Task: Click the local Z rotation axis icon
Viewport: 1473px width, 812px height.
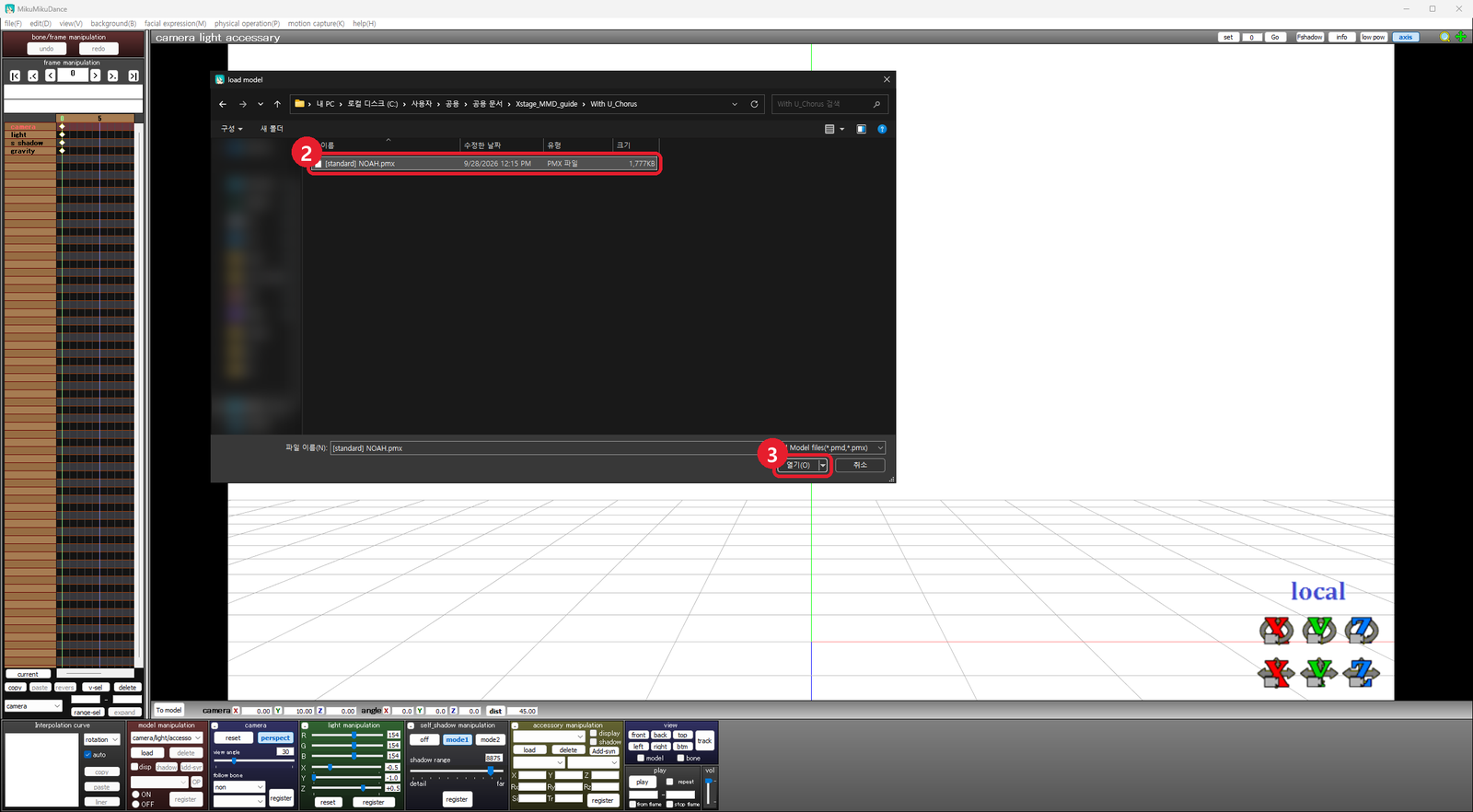Action: tap(1362, 631)
